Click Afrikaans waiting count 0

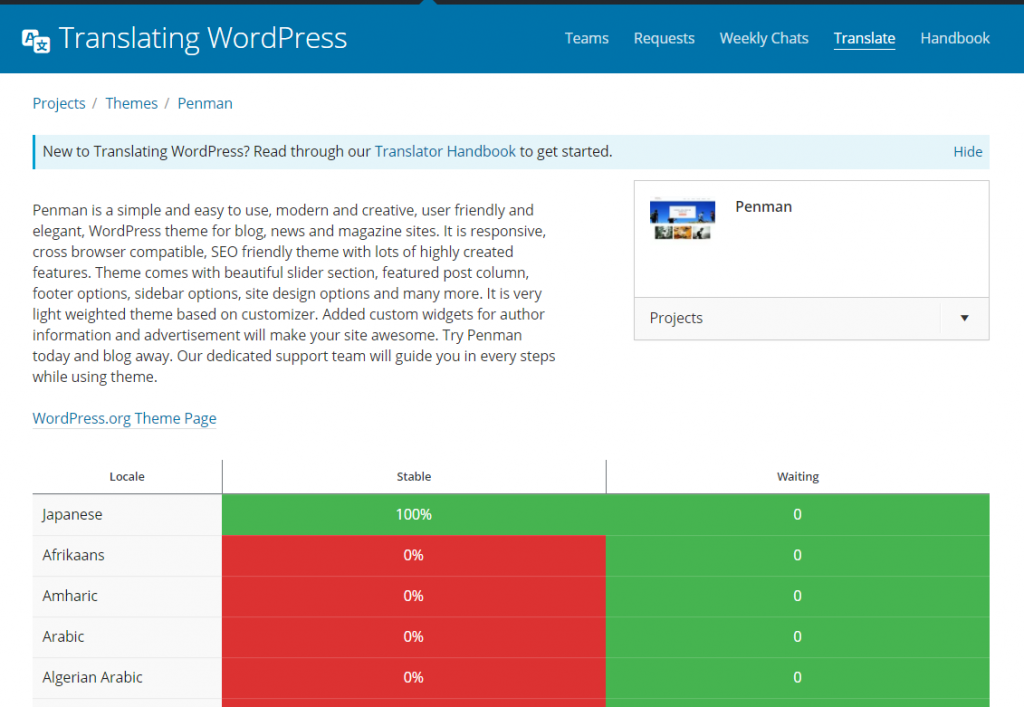[x=797, y=556]
